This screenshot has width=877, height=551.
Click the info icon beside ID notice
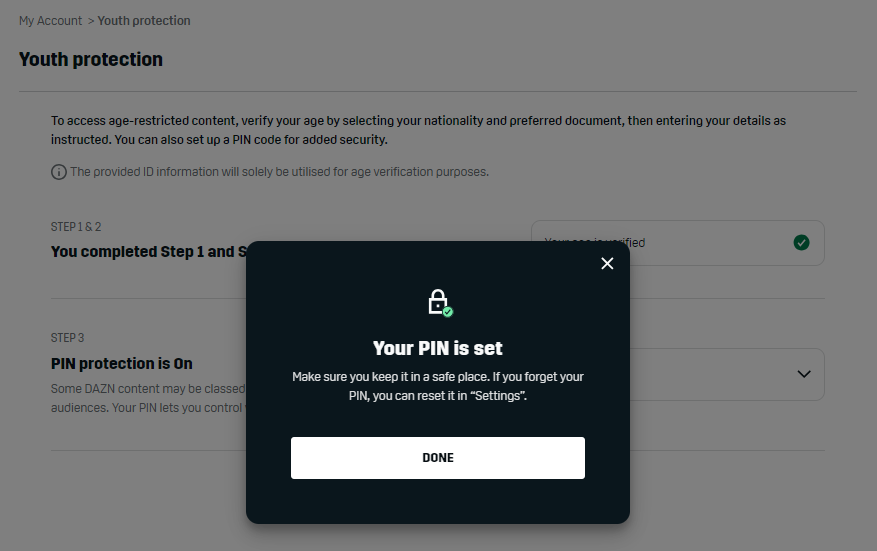(x=59, y=172)
